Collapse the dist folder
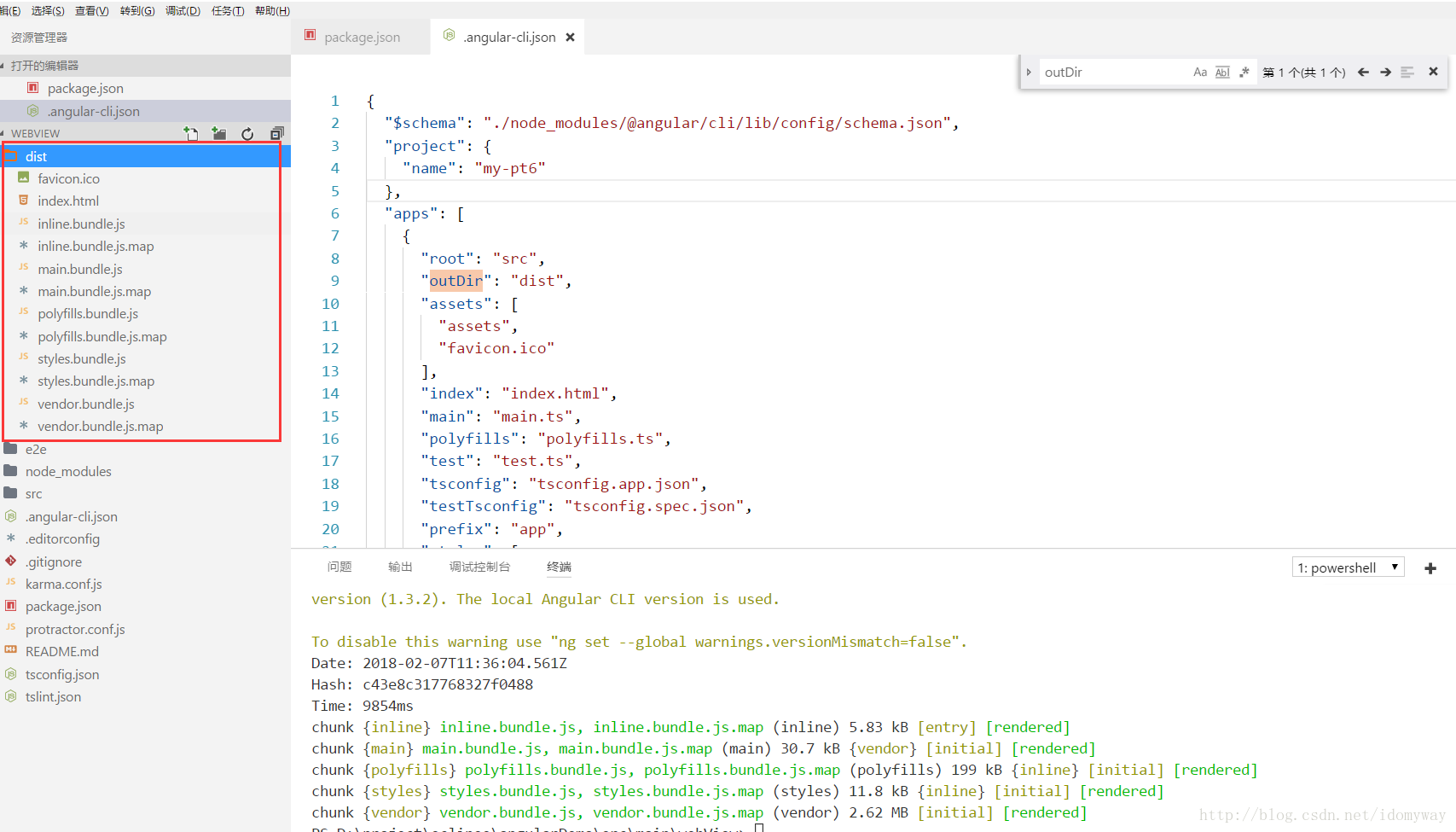Viewport: 1456px width, 832px height. pos(145,156)
